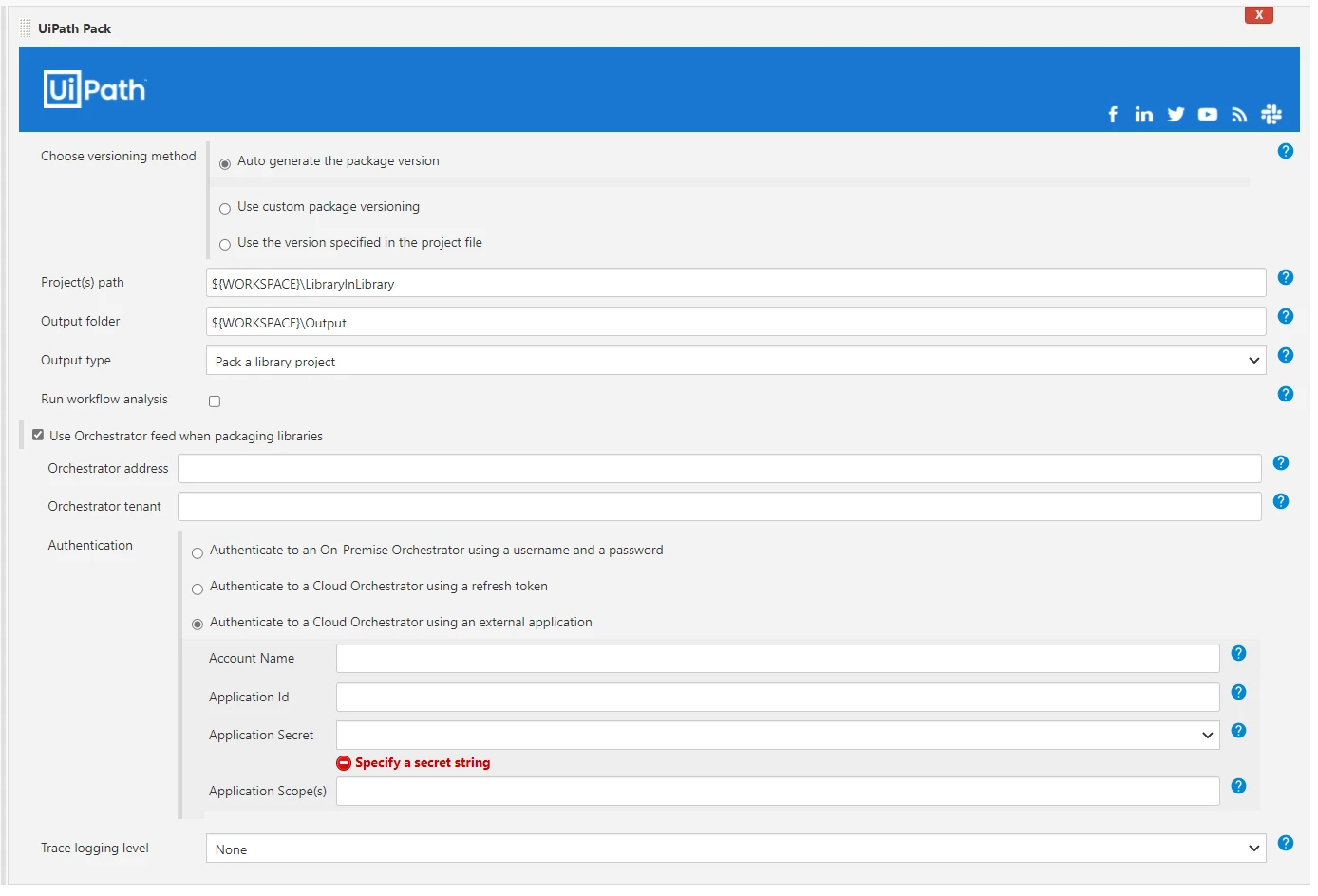Open help for Project(s) path
This screenshot has width=1318, height=896.
(1286, 277)
